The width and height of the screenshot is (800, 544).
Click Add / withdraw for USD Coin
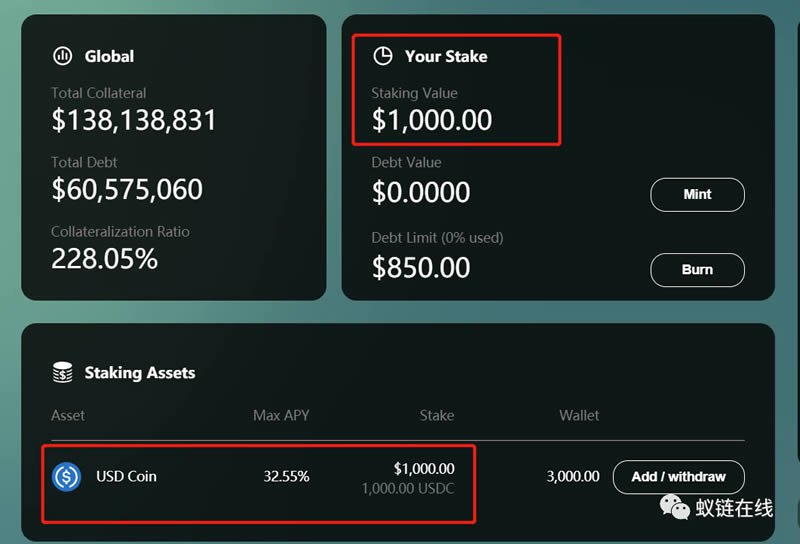678,477
